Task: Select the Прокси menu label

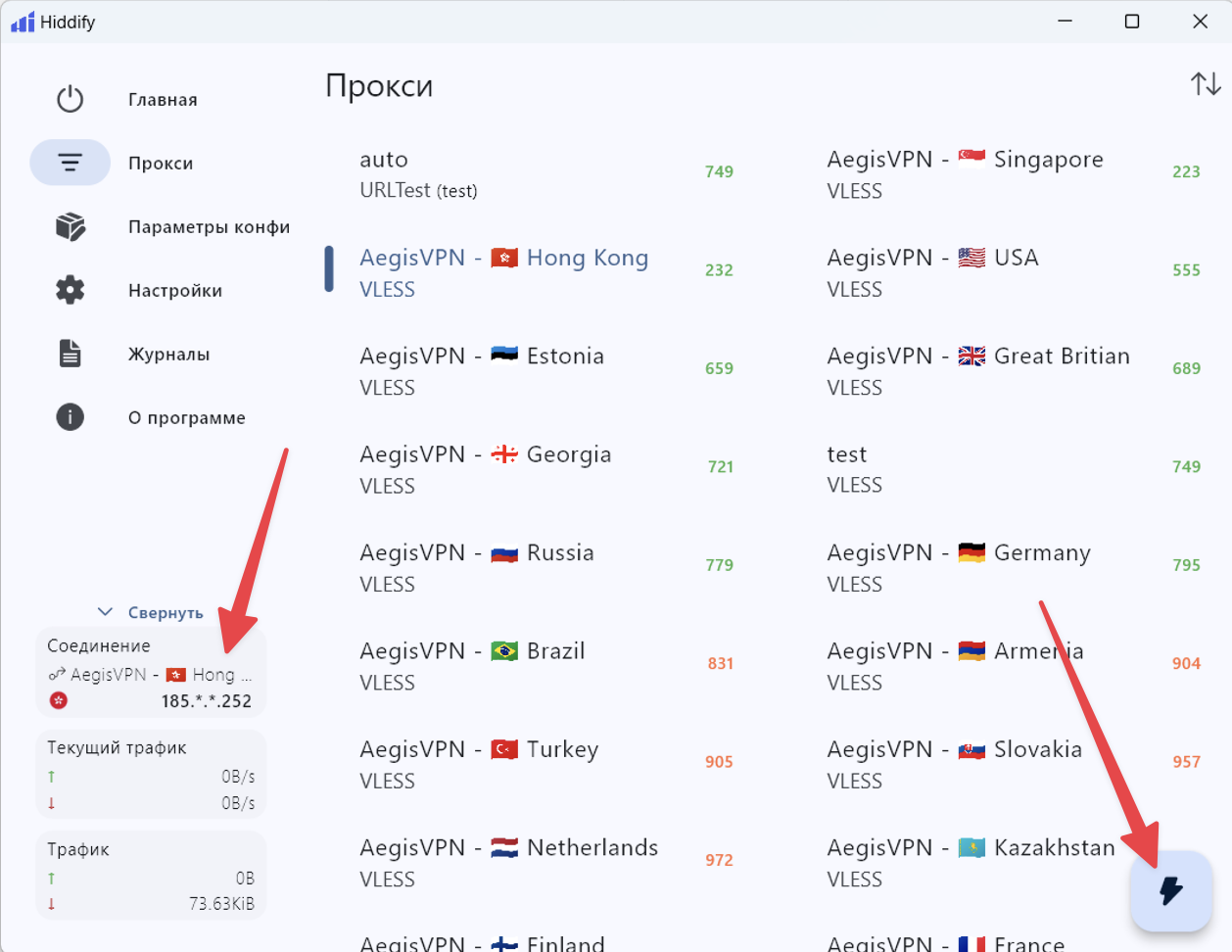Action: [161, 164]
